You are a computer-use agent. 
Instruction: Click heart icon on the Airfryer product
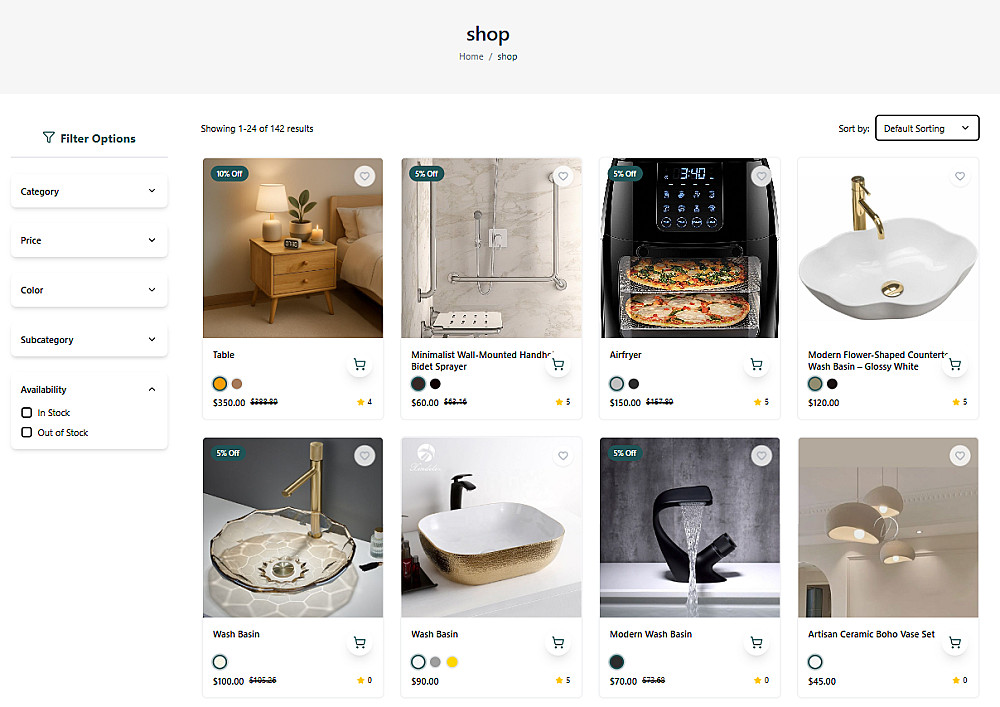pos(762,177)
